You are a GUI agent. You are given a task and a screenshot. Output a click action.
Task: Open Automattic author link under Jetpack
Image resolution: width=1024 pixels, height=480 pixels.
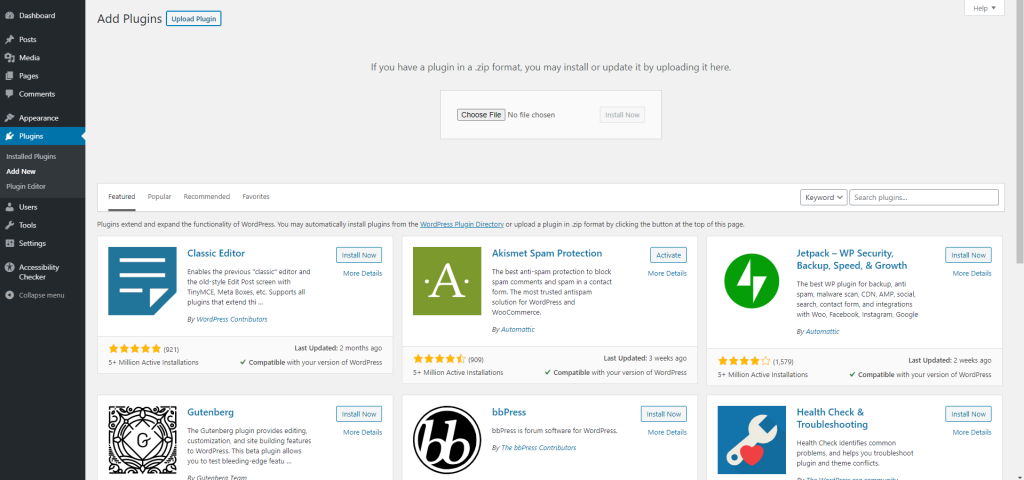(822, 332)
